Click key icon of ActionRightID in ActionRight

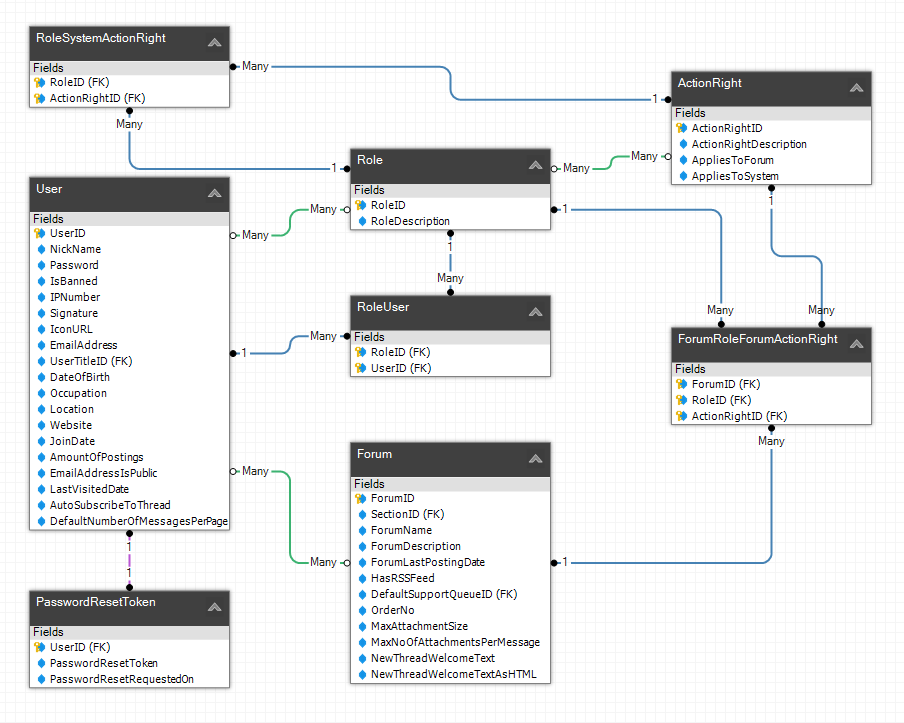click(682, 128)
